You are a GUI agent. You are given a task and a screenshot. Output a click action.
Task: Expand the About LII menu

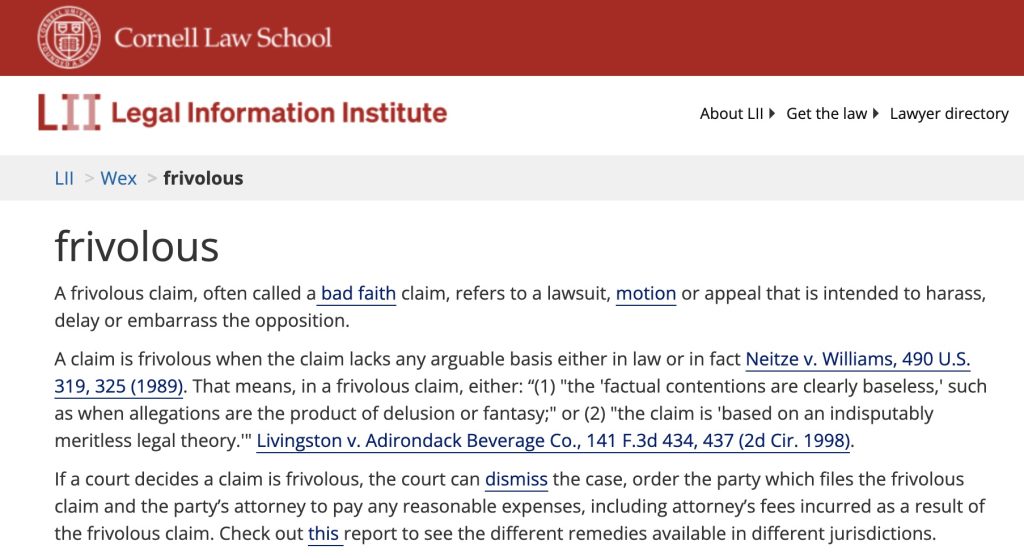(x=731, y=113)
